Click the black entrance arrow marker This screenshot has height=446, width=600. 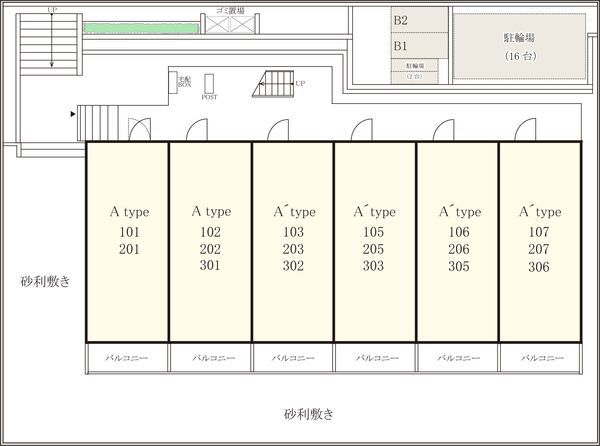coord(72,115)
